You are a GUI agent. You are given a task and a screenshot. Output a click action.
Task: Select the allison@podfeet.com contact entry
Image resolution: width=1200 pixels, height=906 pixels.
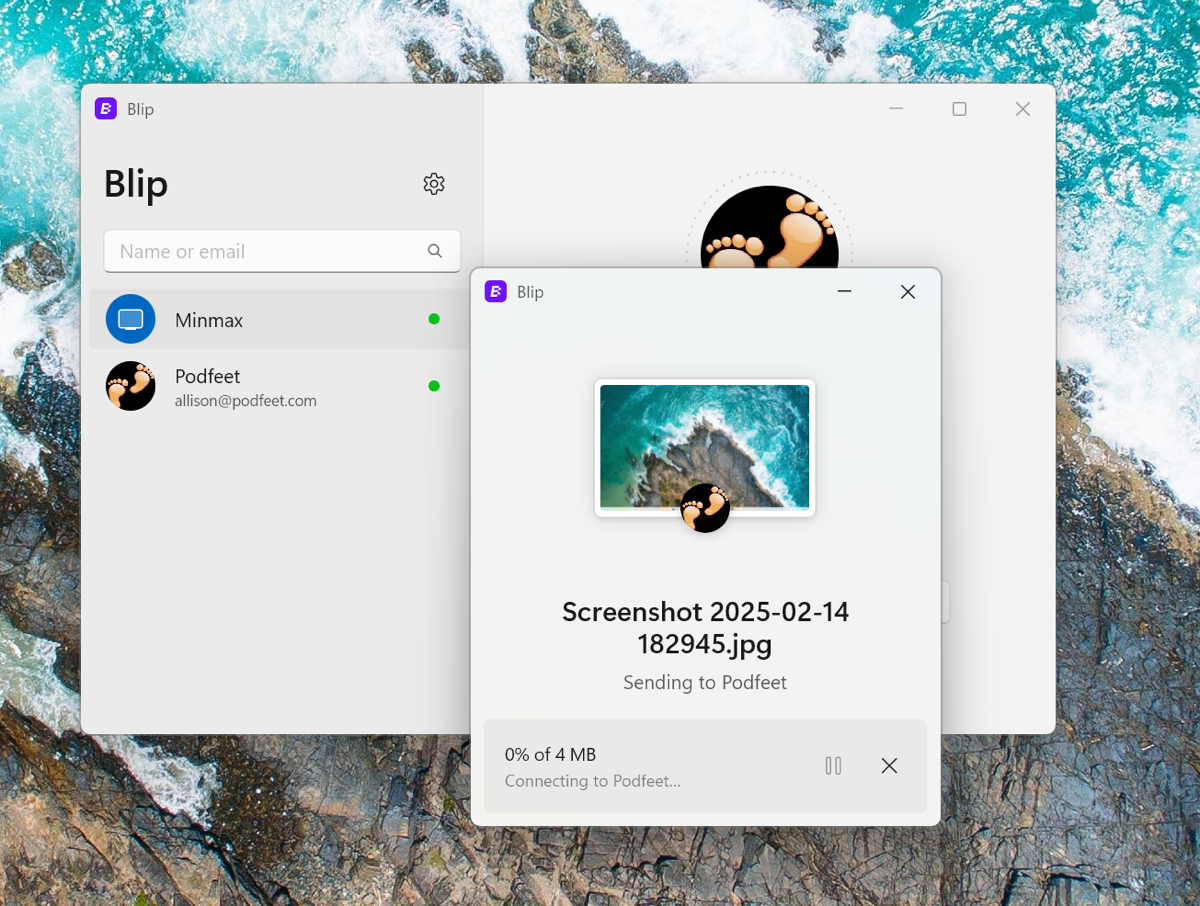coord(245,401)
